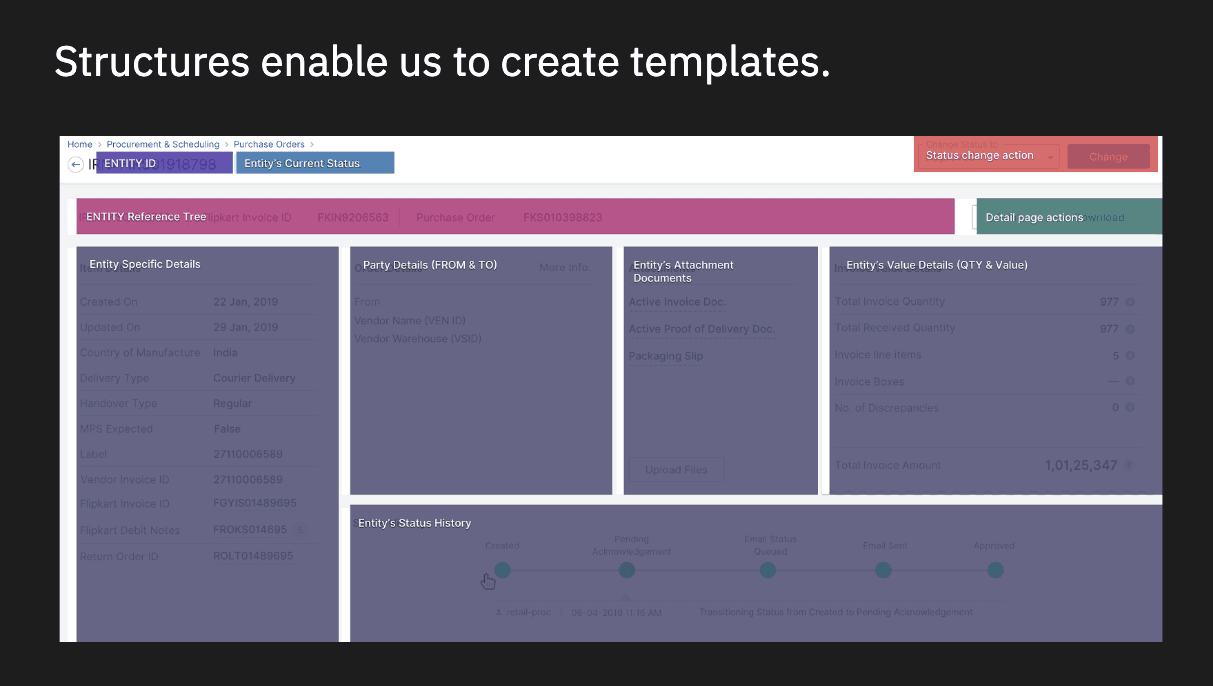Select the Email Sent status marker
Screen dimensions: 1213x686
click(883, 570)
